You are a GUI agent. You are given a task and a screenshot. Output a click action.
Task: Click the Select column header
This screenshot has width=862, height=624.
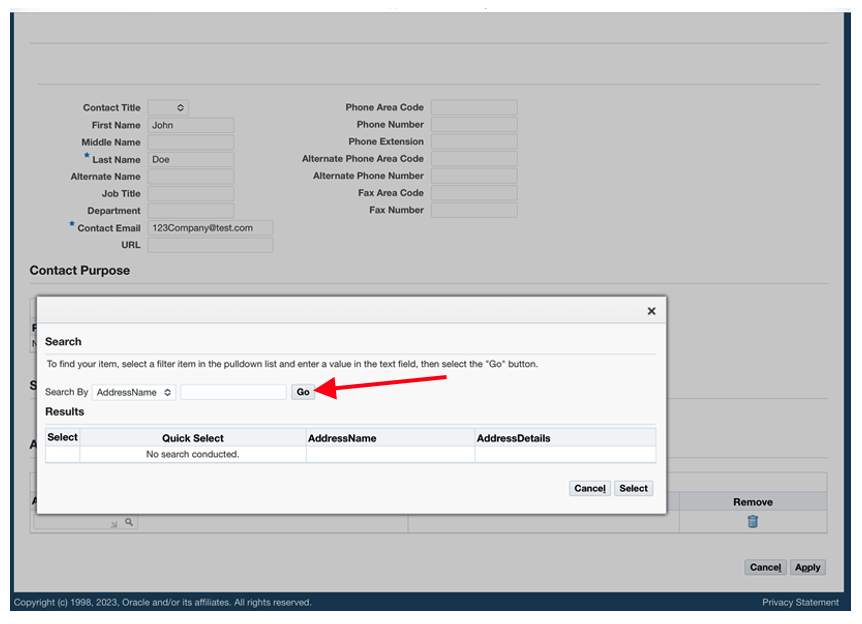tap(62, 437)
